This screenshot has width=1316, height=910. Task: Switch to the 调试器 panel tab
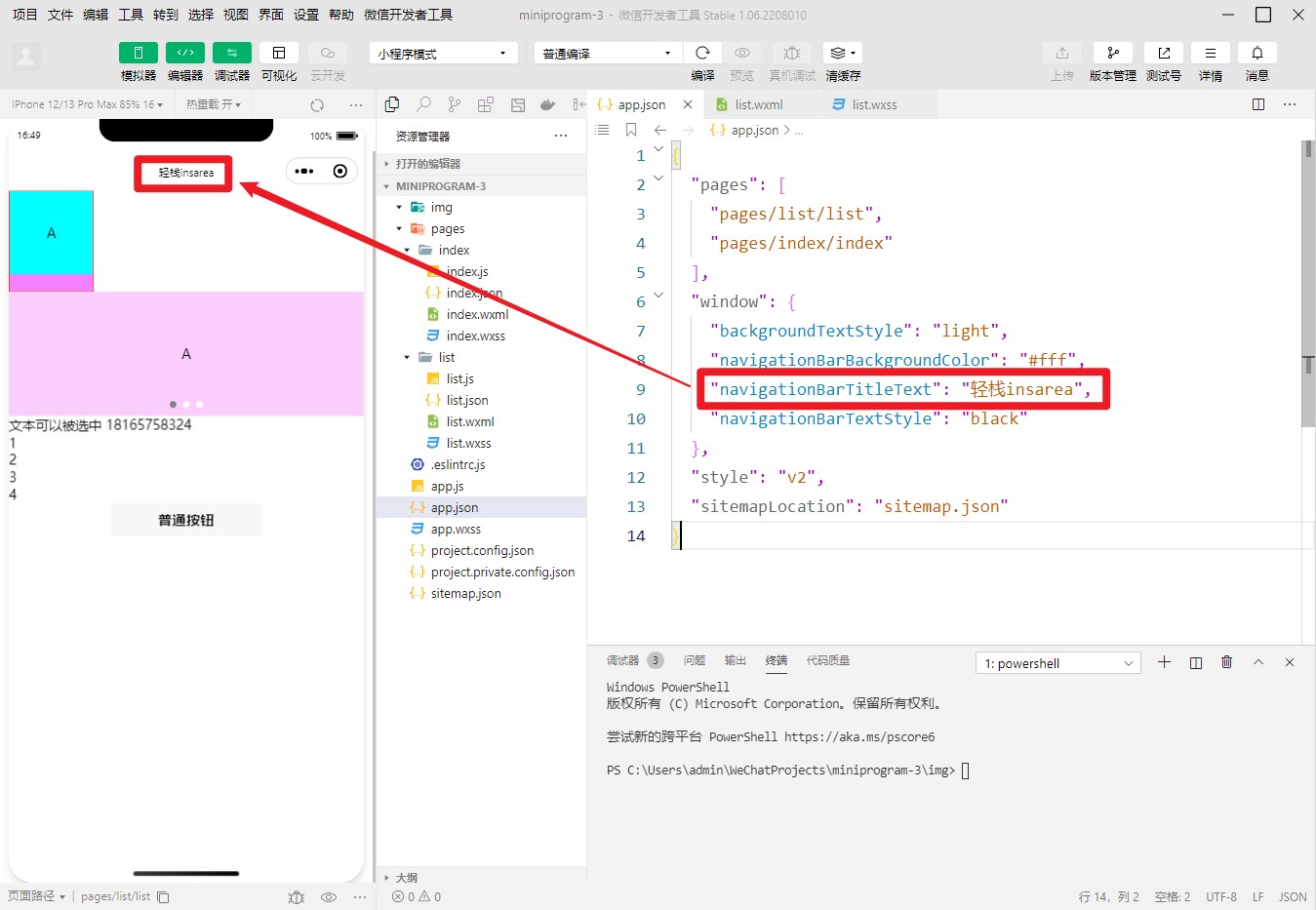(622, 660)
